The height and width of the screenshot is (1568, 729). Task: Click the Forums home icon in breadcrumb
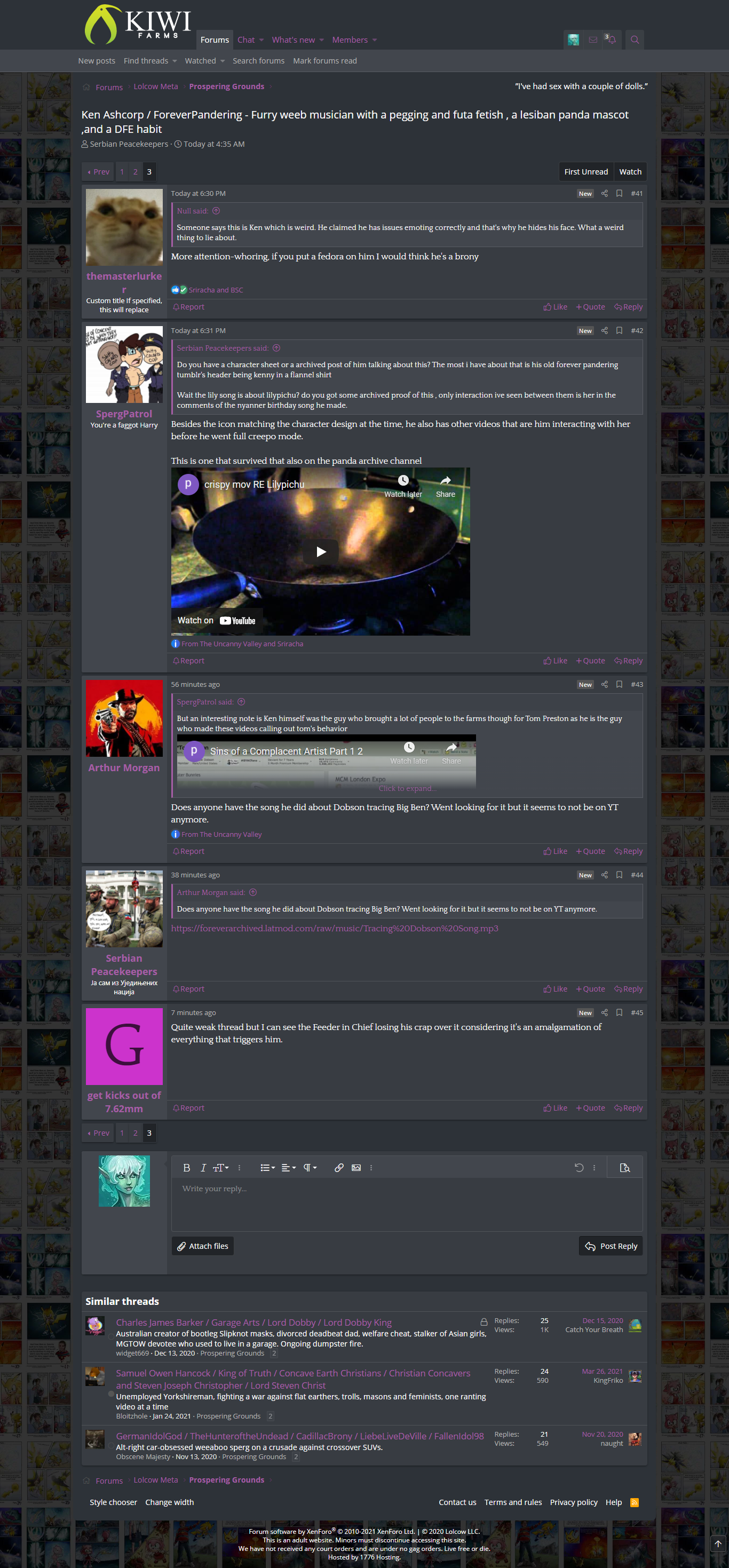click(x=86, y=87)
